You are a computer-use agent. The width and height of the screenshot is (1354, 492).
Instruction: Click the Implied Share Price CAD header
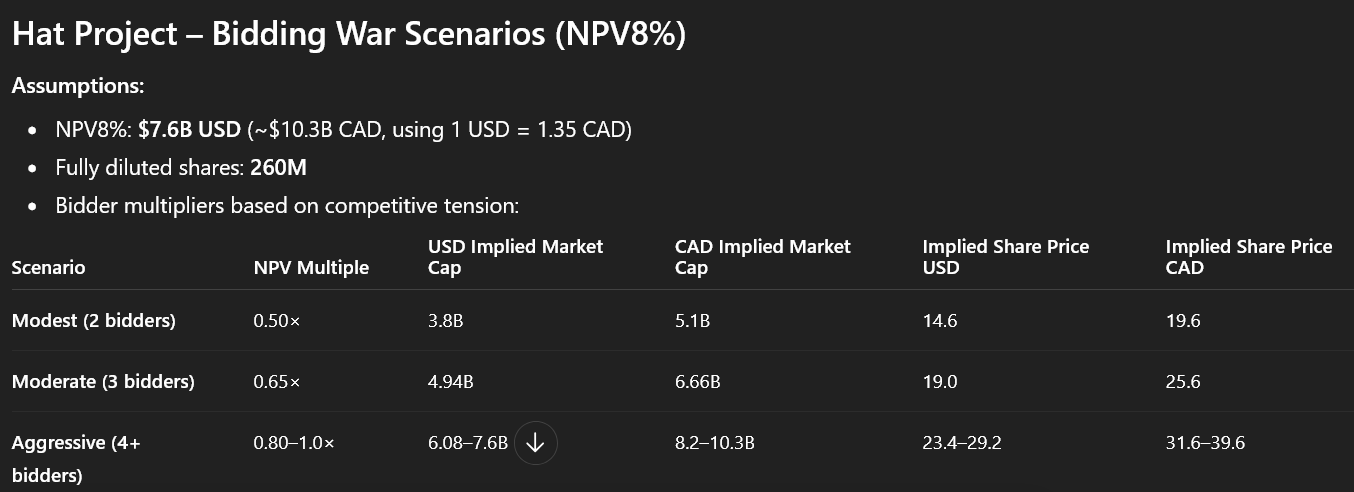(1248, 257)
